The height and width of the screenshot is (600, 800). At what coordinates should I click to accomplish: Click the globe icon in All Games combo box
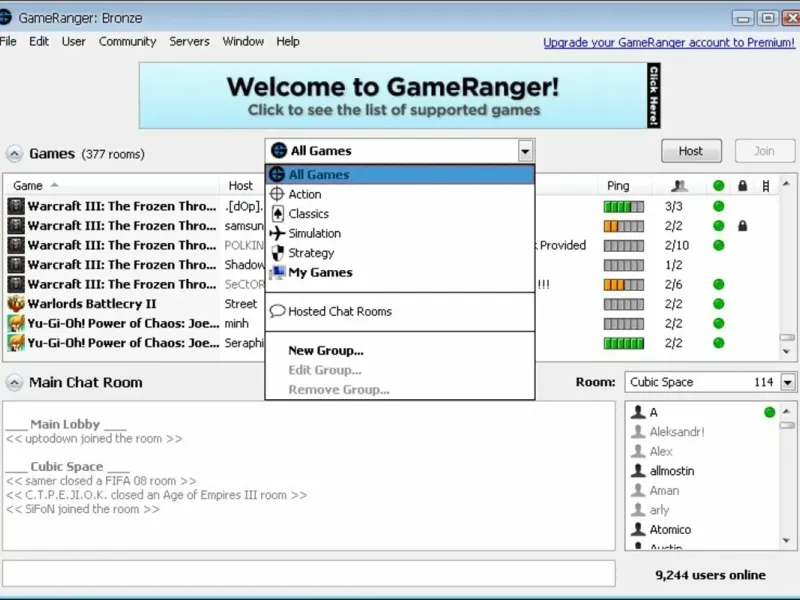click(279, 151)
